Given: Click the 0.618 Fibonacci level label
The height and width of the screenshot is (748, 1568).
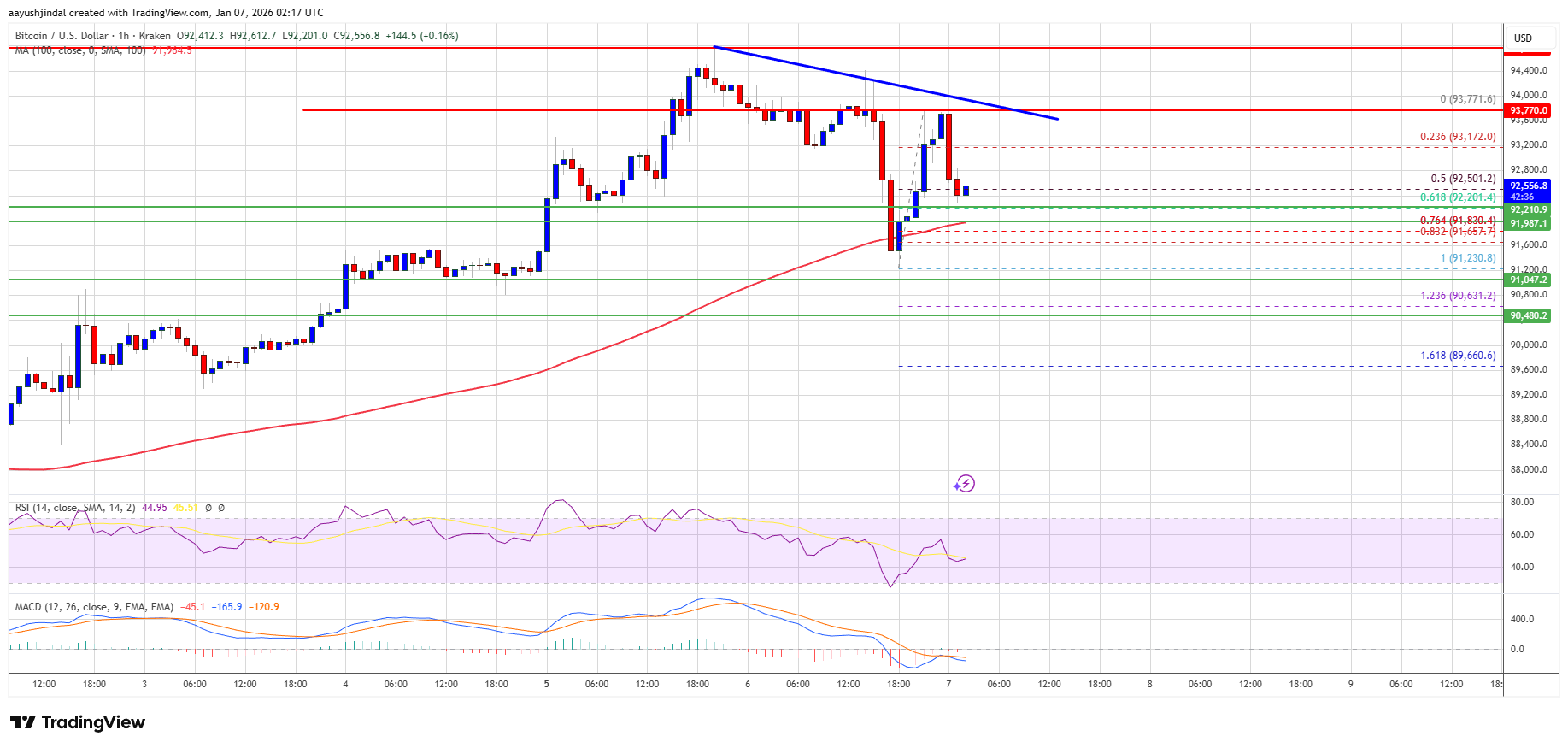Looking at the screenshot, I should pyautogui.click(x=1458, y=197).
